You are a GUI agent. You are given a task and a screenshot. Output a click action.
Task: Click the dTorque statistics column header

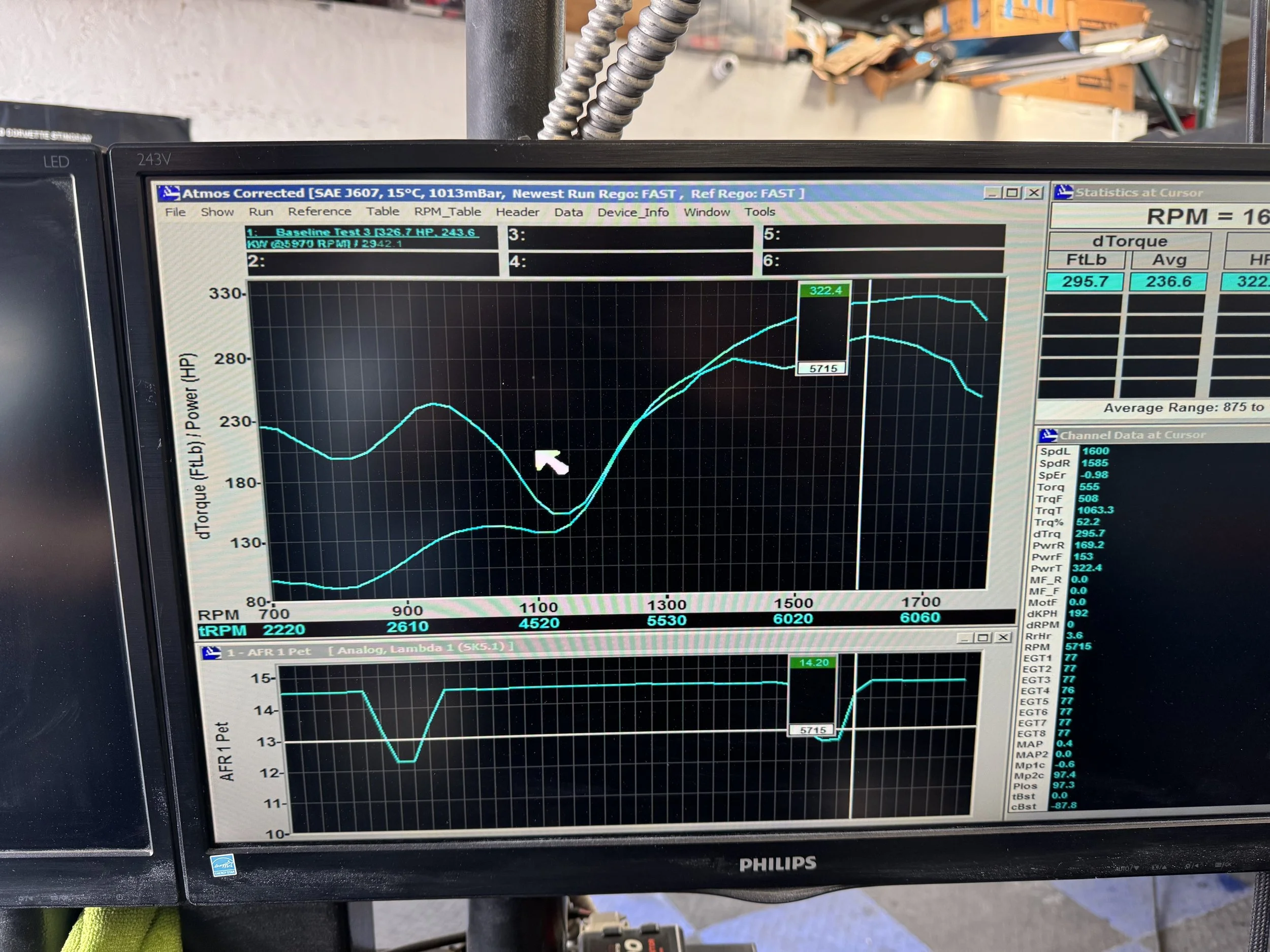[1129, 241]
